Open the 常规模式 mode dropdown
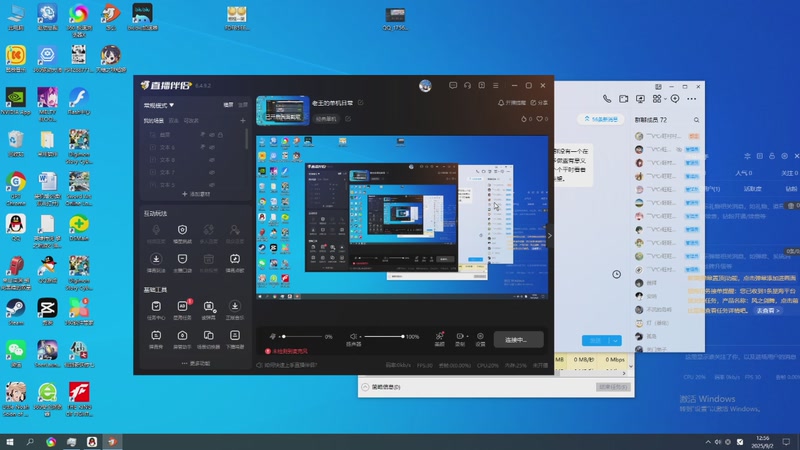The height and width of the screenshot is (450, 800). (159, 105)
